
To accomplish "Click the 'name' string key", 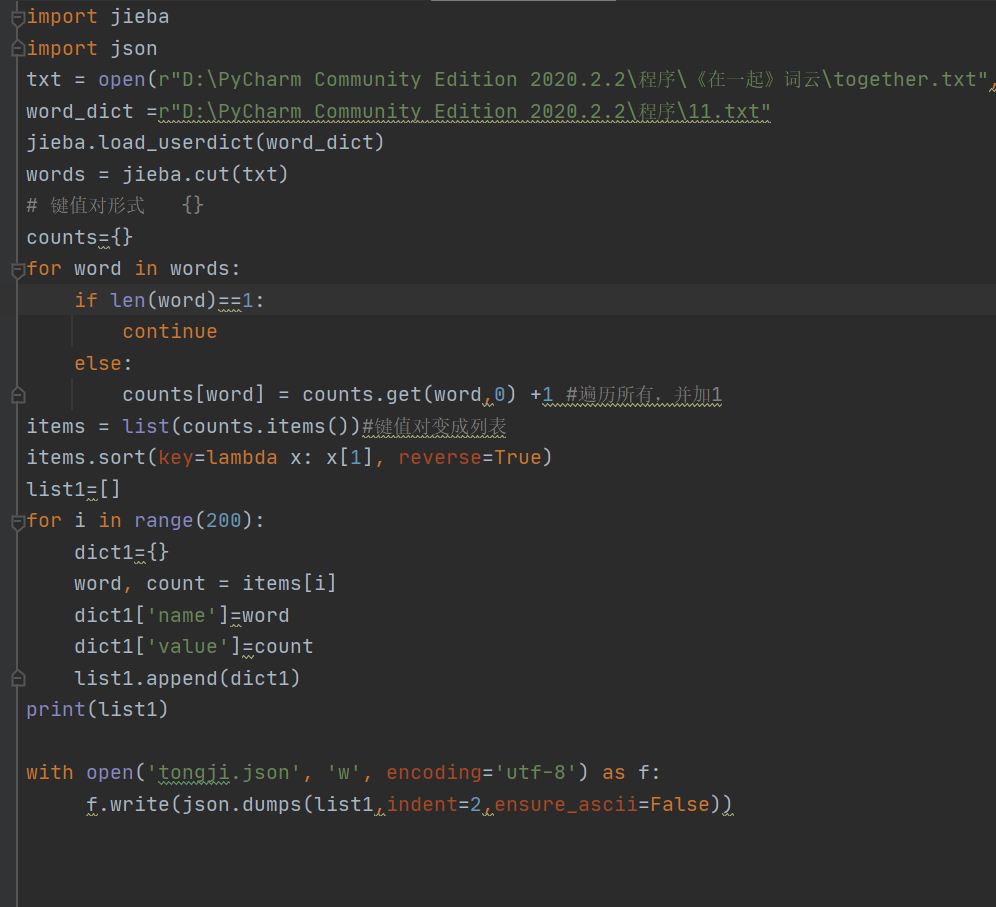I will tap(182, 615).
